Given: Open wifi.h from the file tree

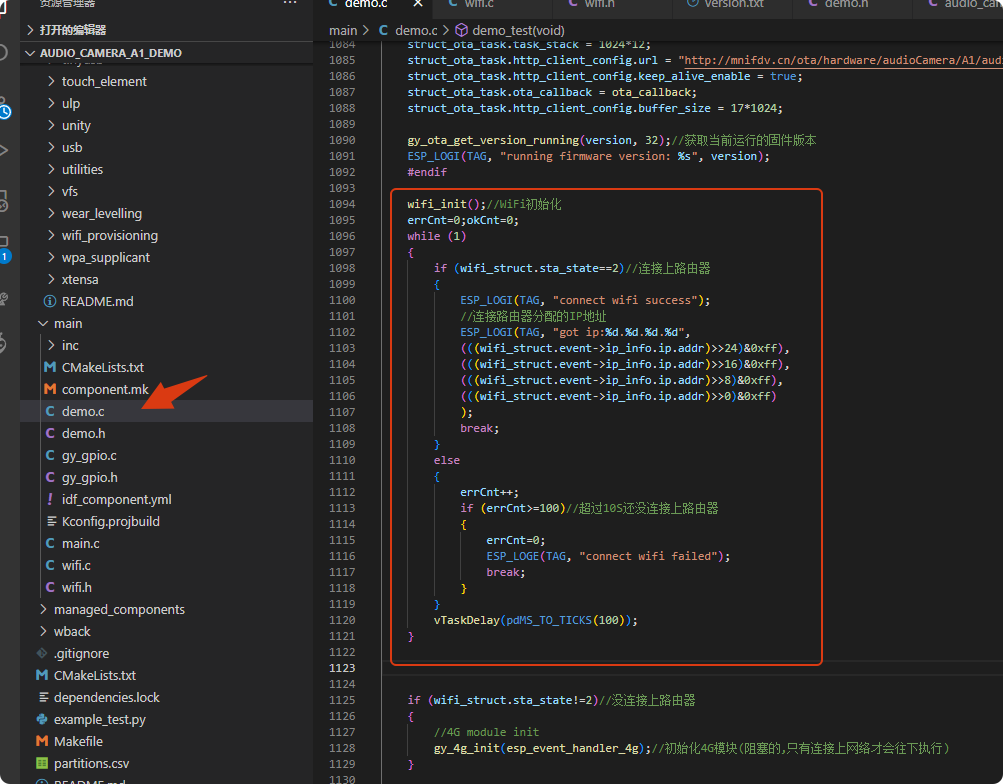Looking at the screenshot, I should pos(76,587).
